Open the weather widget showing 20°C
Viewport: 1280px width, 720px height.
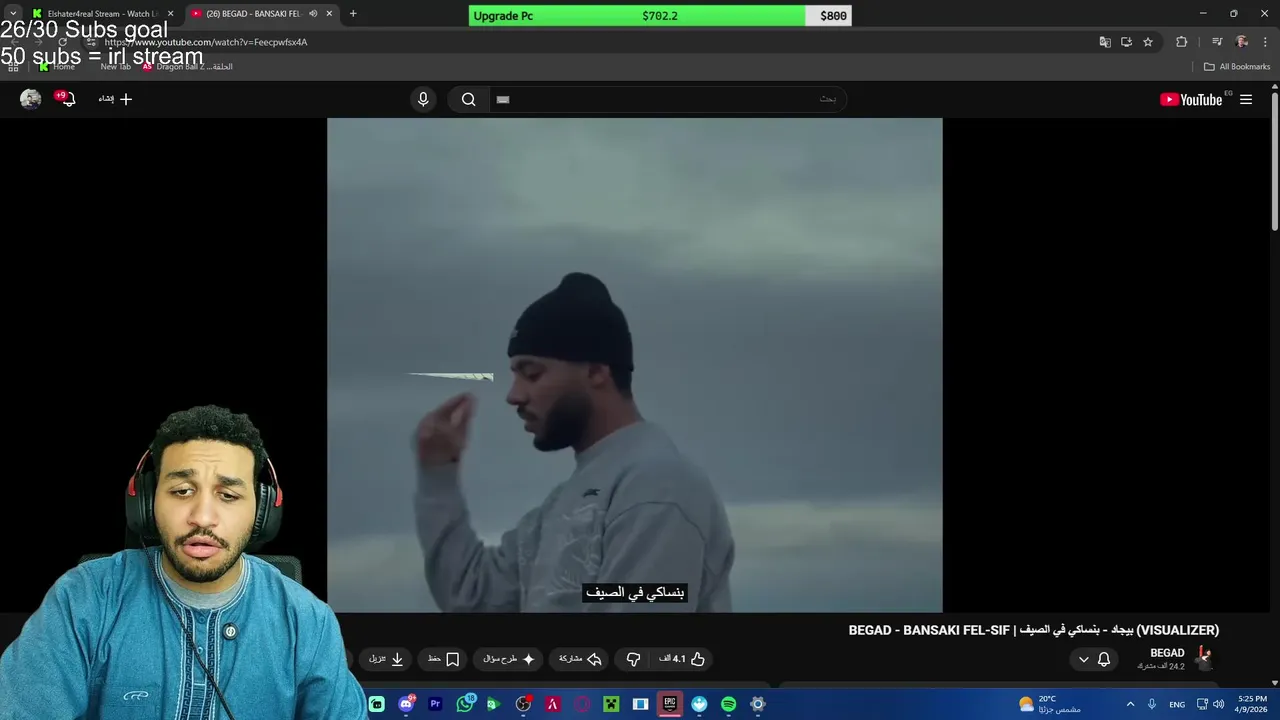pyautogui.click(x=1049, y=704)
